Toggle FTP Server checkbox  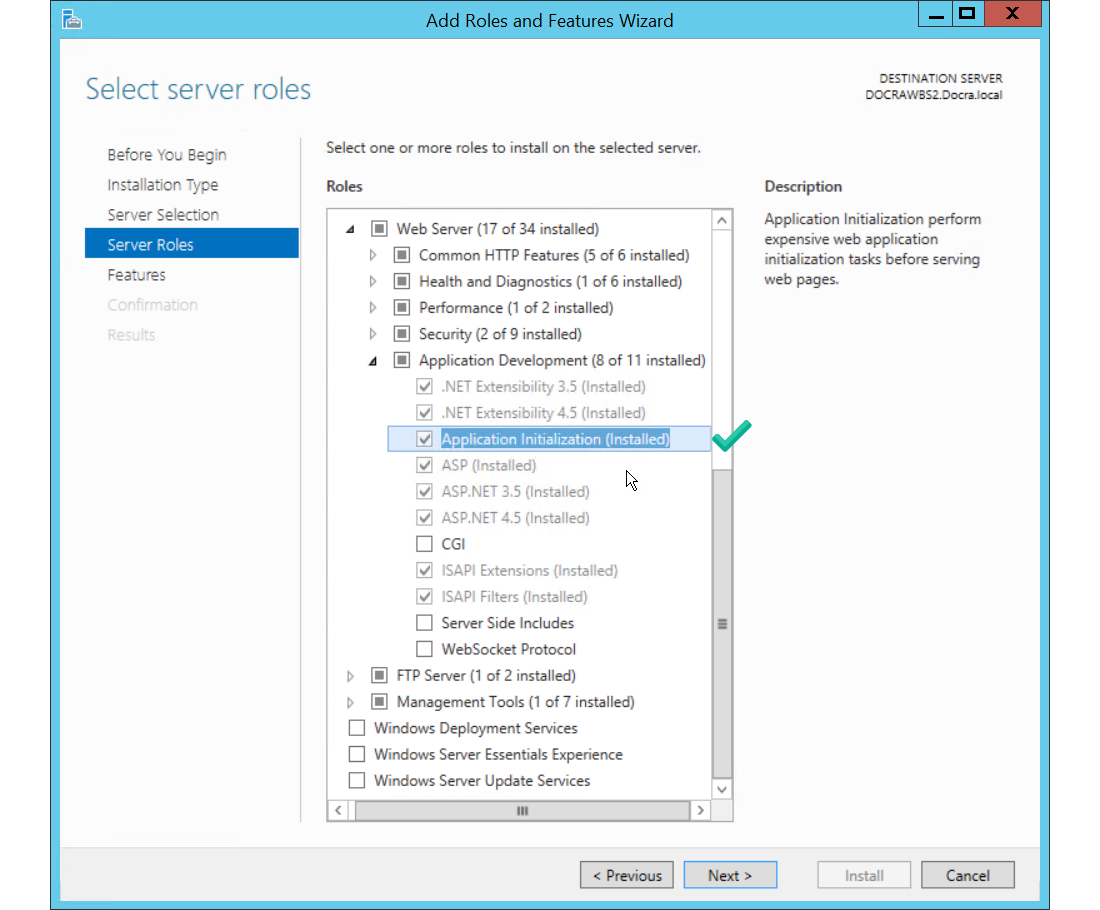380,675
